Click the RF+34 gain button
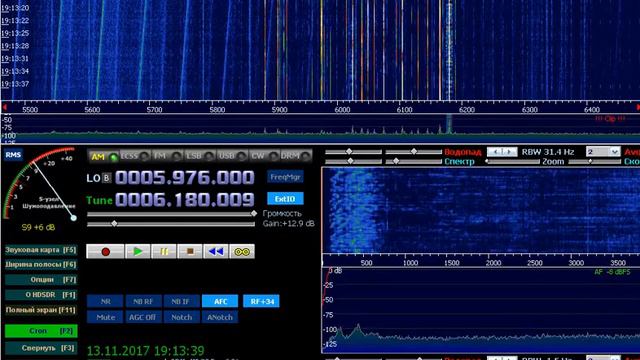This screenshot has width=640, height=360. (262, 302)
